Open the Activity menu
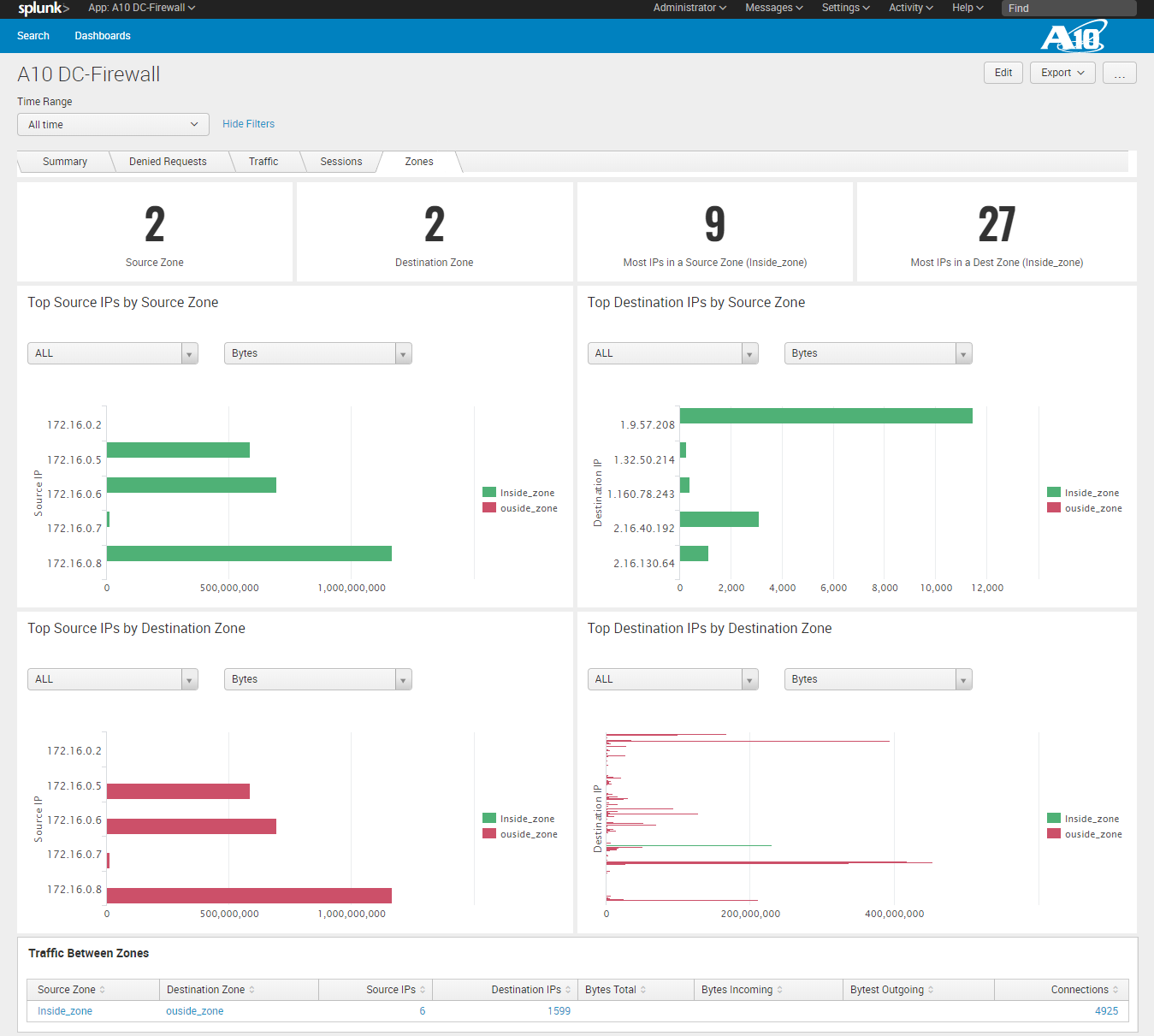Image resolution: width=1154 pixels, height=1036 pixels. coord(911,8)
